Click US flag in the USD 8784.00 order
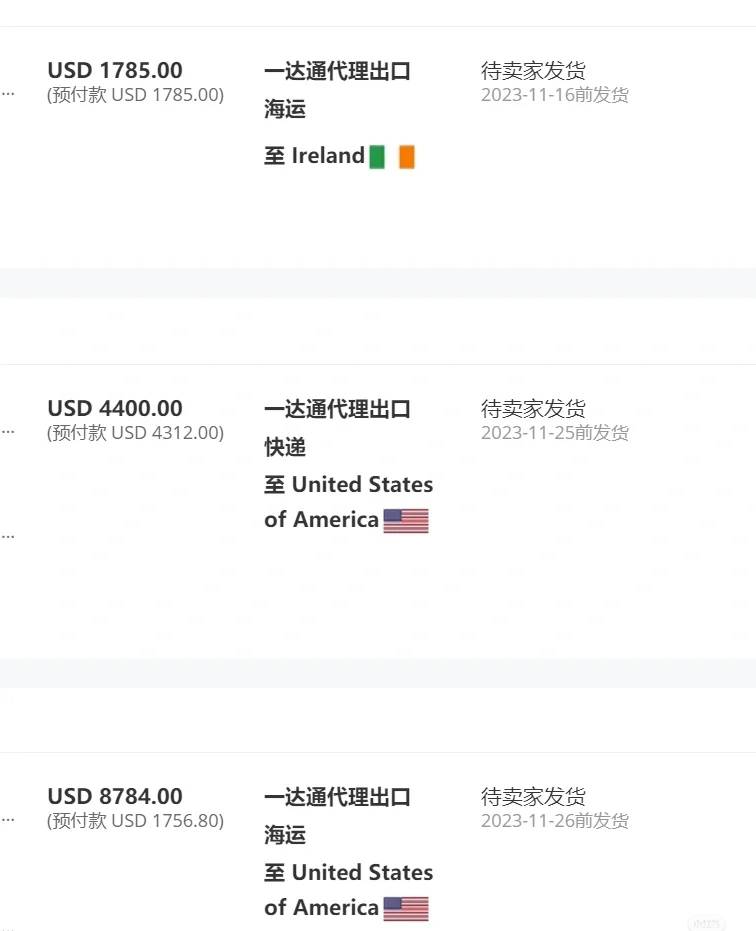 point(406,908)
